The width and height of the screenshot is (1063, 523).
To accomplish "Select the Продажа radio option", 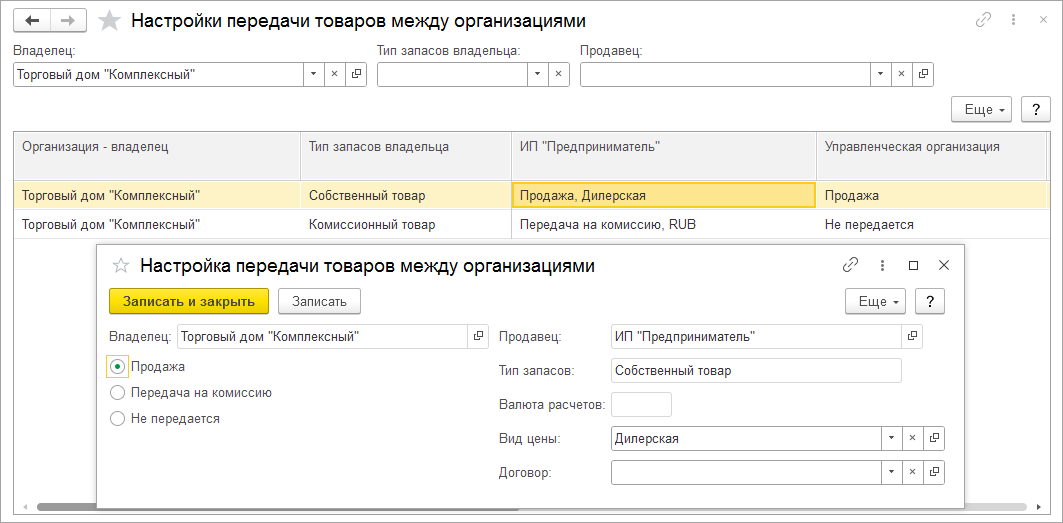I will (x=118, y=367).
